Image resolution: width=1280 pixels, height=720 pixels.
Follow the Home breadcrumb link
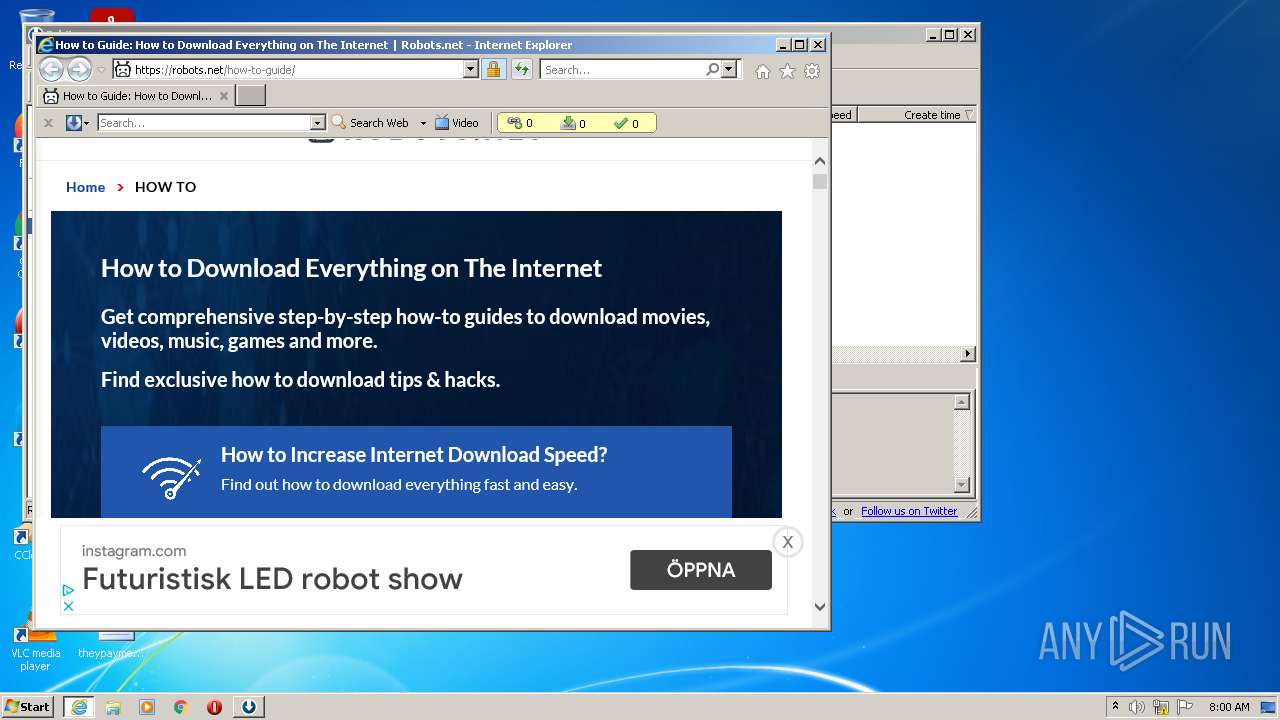click(x=85, y=187)
